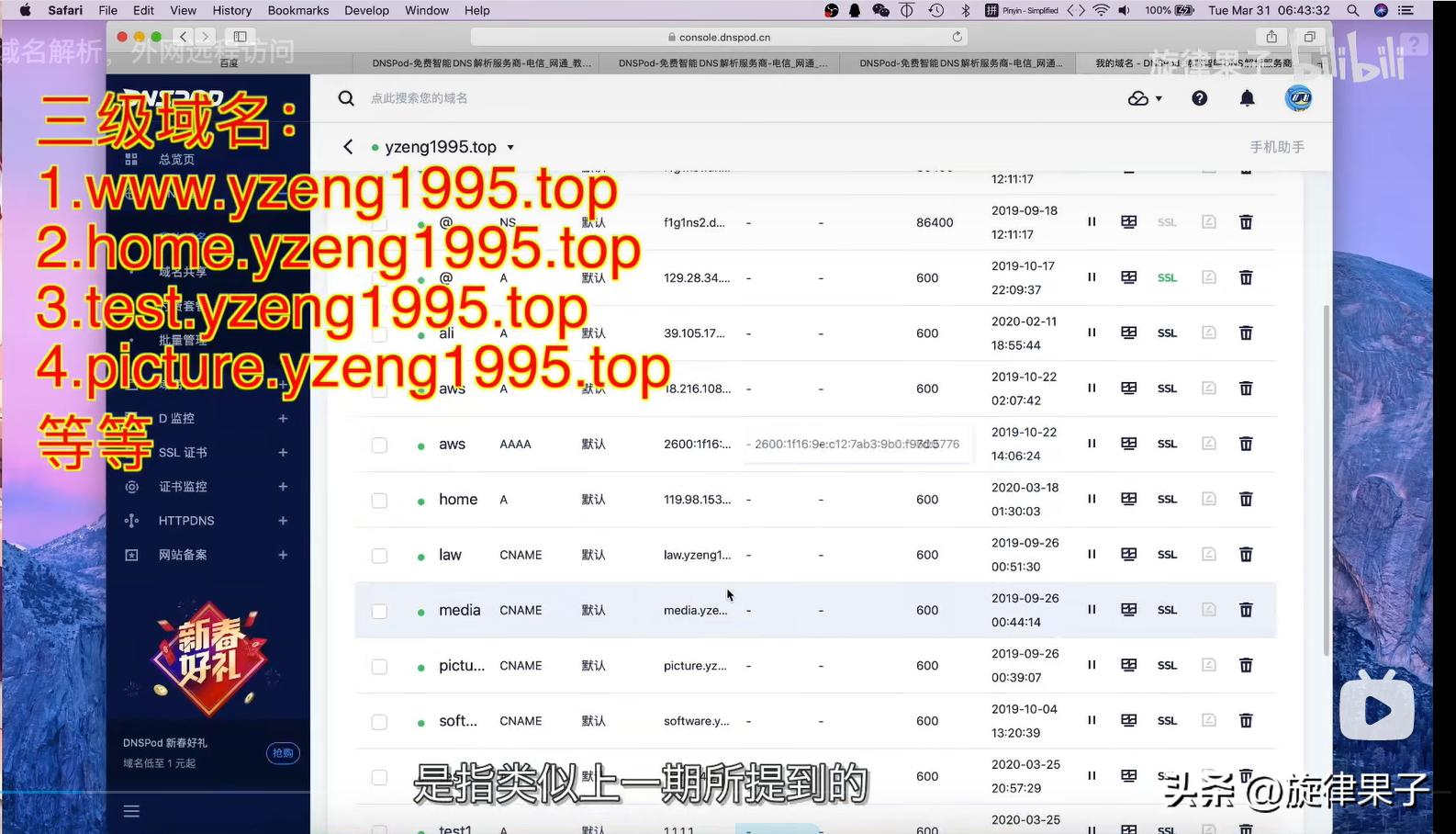Open the SSL option for the 'law' record
1456x834 pixels.
(1167, 555)
